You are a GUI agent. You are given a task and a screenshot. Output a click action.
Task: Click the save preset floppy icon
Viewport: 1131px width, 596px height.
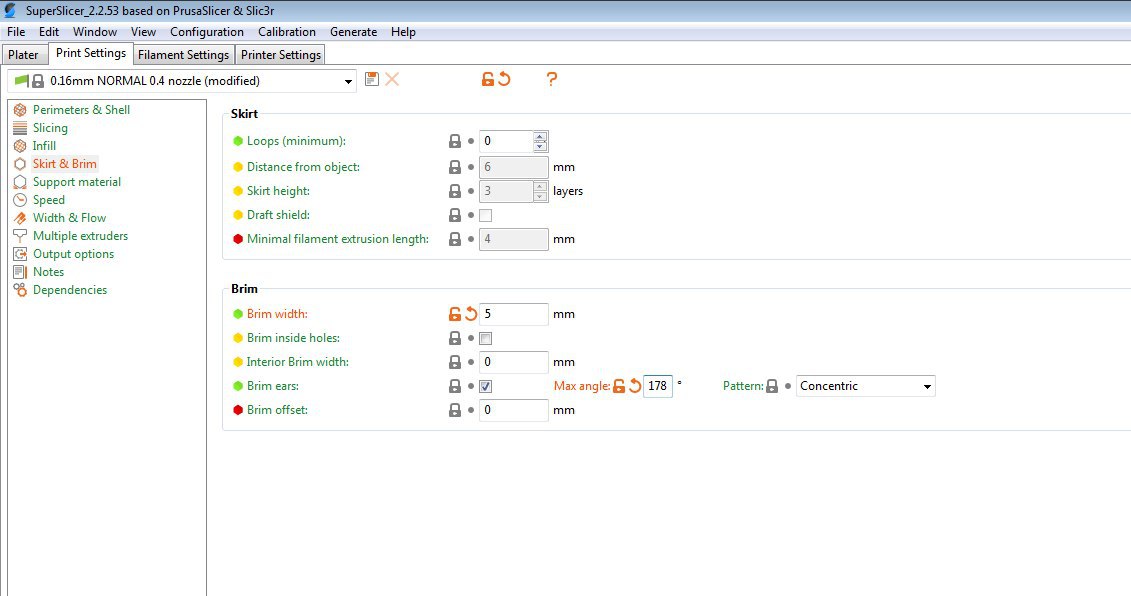371,79
